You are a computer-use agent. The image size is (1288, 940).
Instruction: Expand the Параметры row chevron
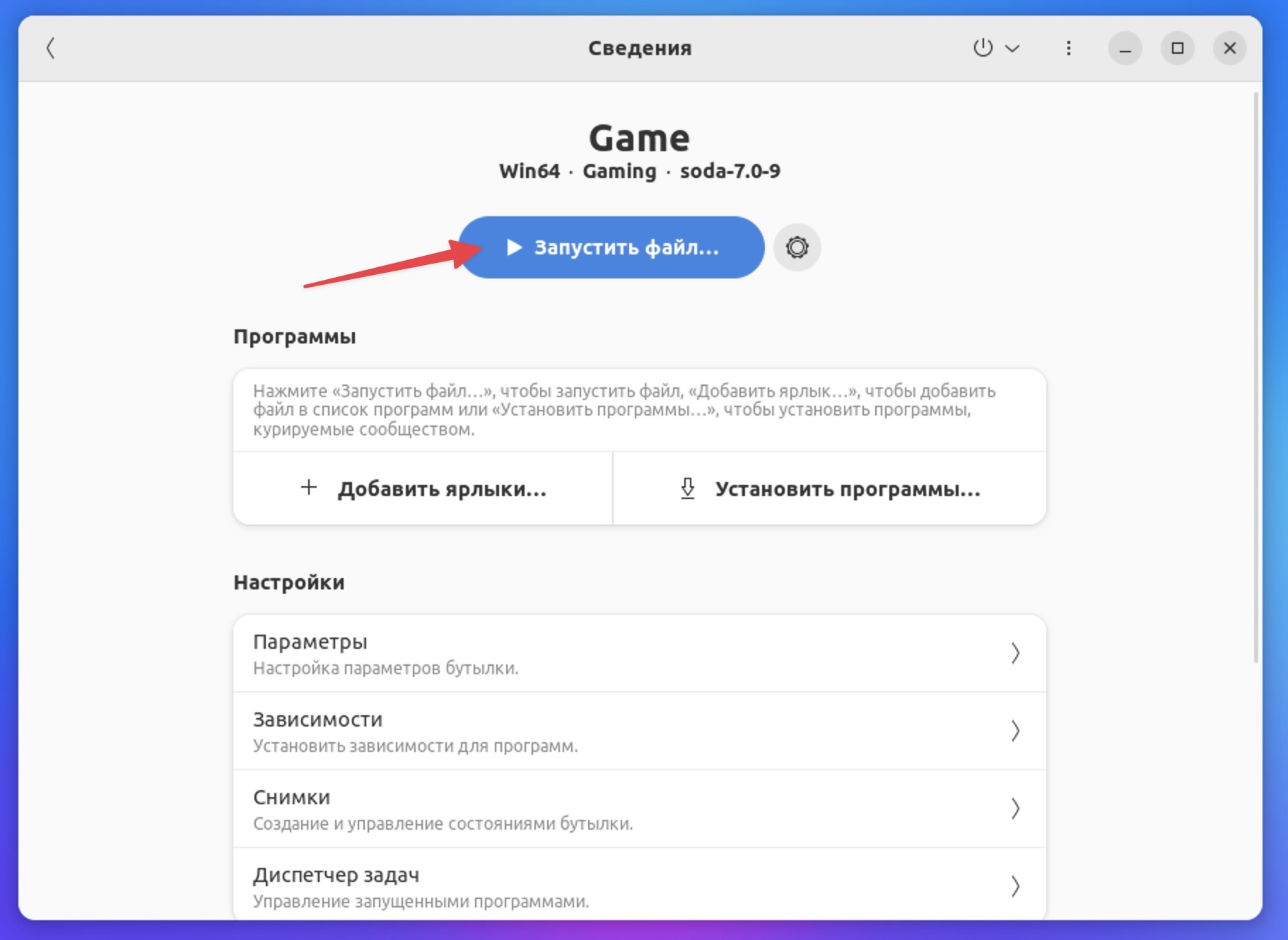click(x=1015, y=653)
